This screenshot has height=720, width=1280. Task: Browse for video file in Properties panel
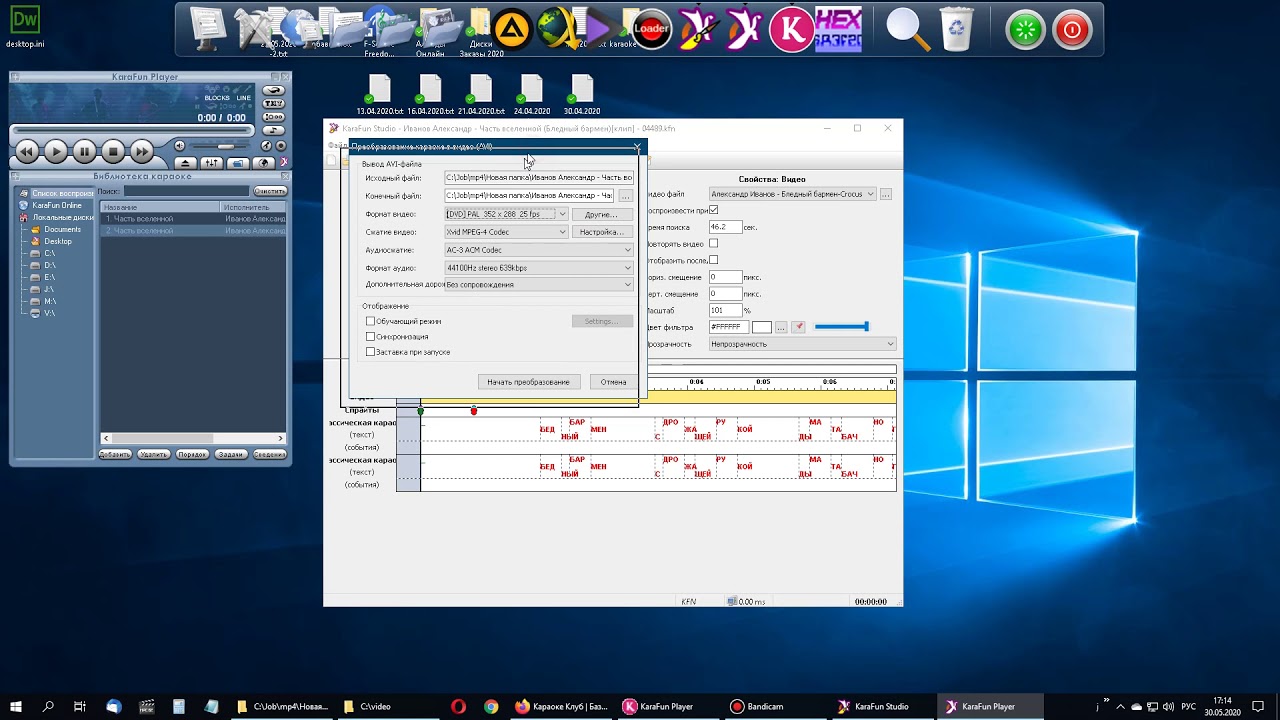(x=886, y=194)
